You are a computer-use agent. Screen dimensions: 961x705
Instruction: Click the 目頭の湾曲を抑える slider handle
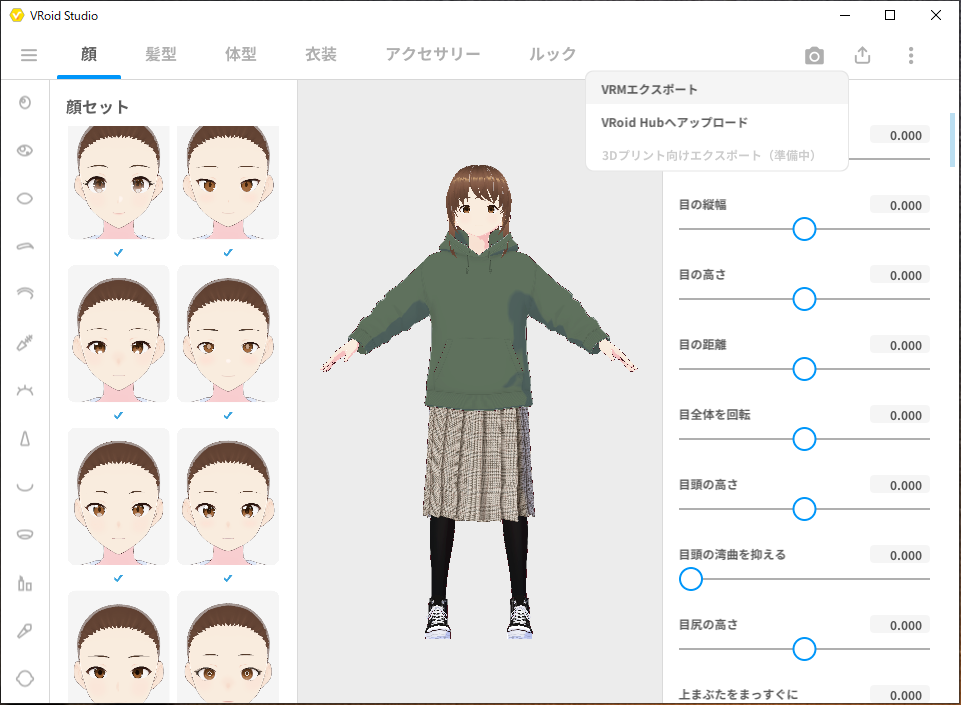tap(691, 579)
